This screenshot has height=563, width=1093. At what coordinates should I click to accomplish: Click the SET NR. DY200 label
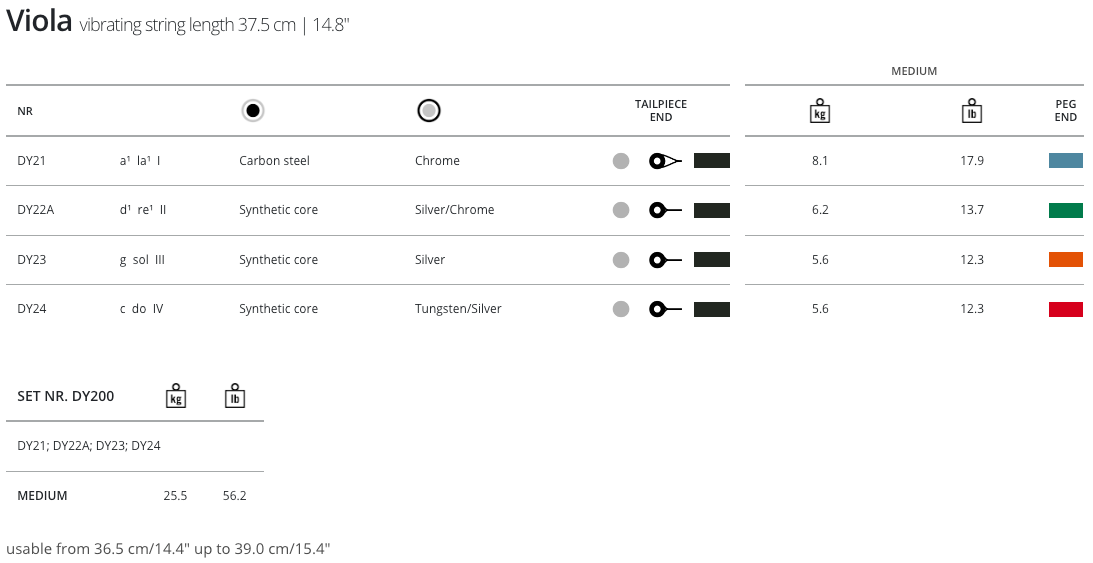click(66, 396)
